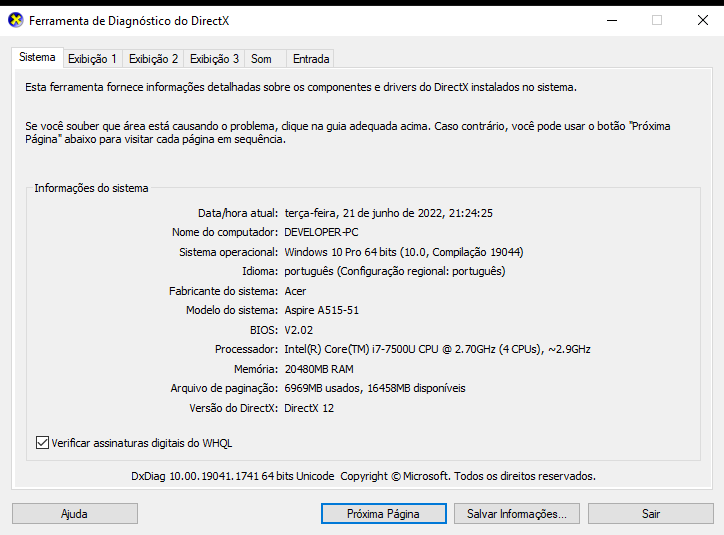724x535 pixels.
Task: Toggle the WHQL digital signatures checkbox
Action: [42, 442]
